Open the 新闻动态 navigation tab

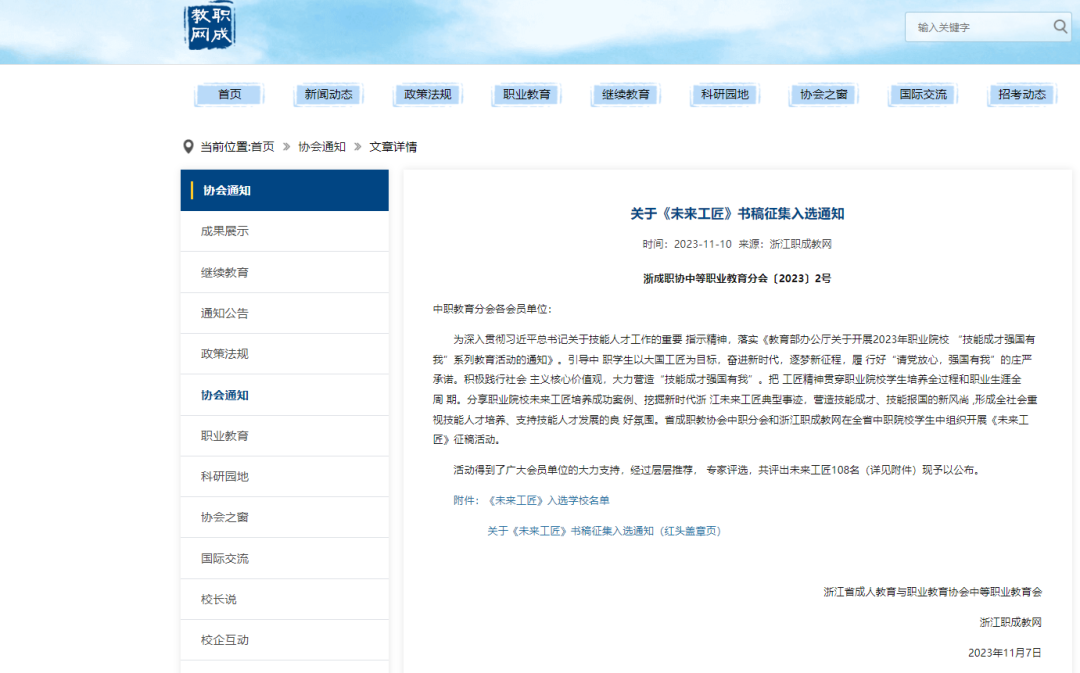click(328, 94)
